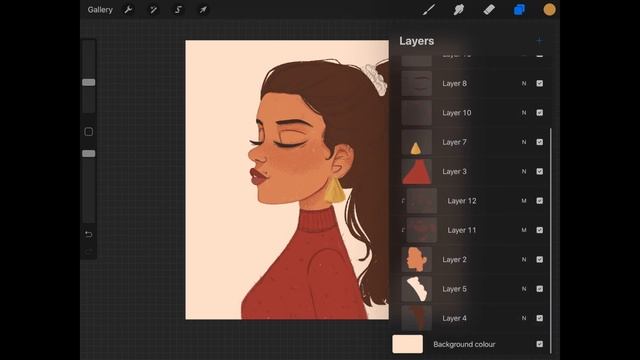Screen dimensions: 640x360
Task: Select Layer 5 thumbnail
Action: (416, 289)
